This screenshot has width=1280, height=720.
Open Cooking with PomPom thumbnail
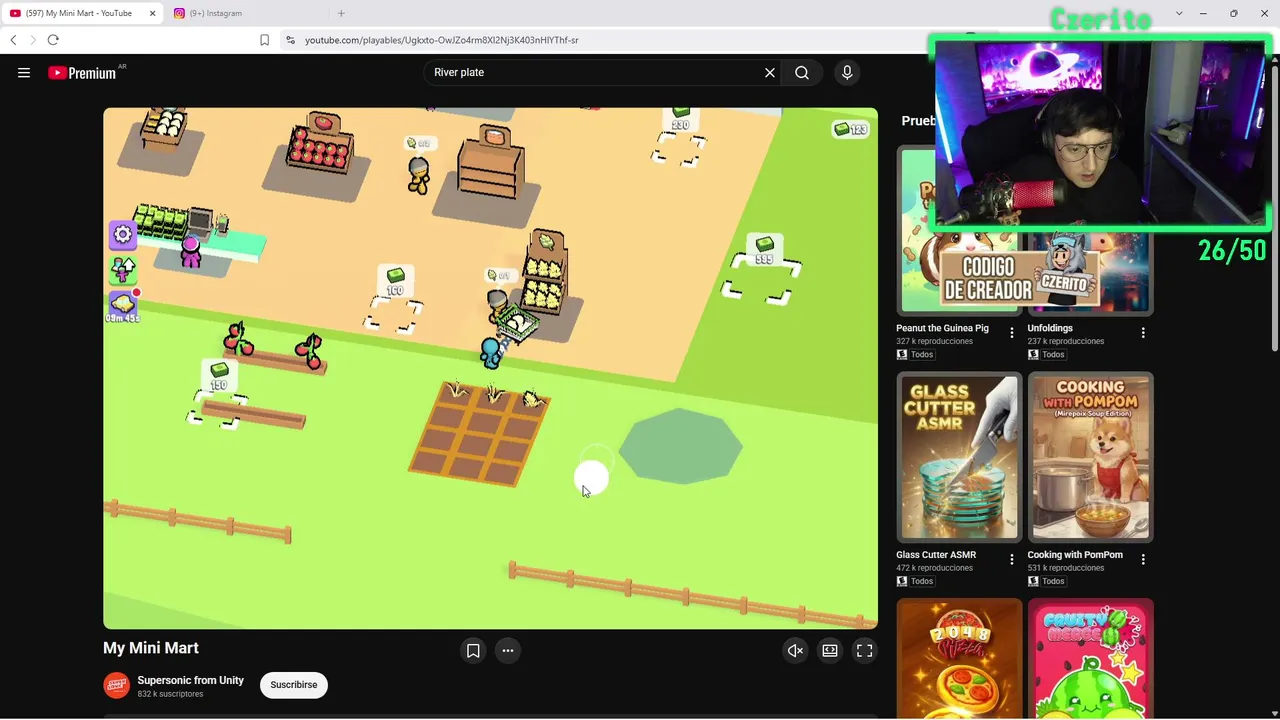[1090, 456]
